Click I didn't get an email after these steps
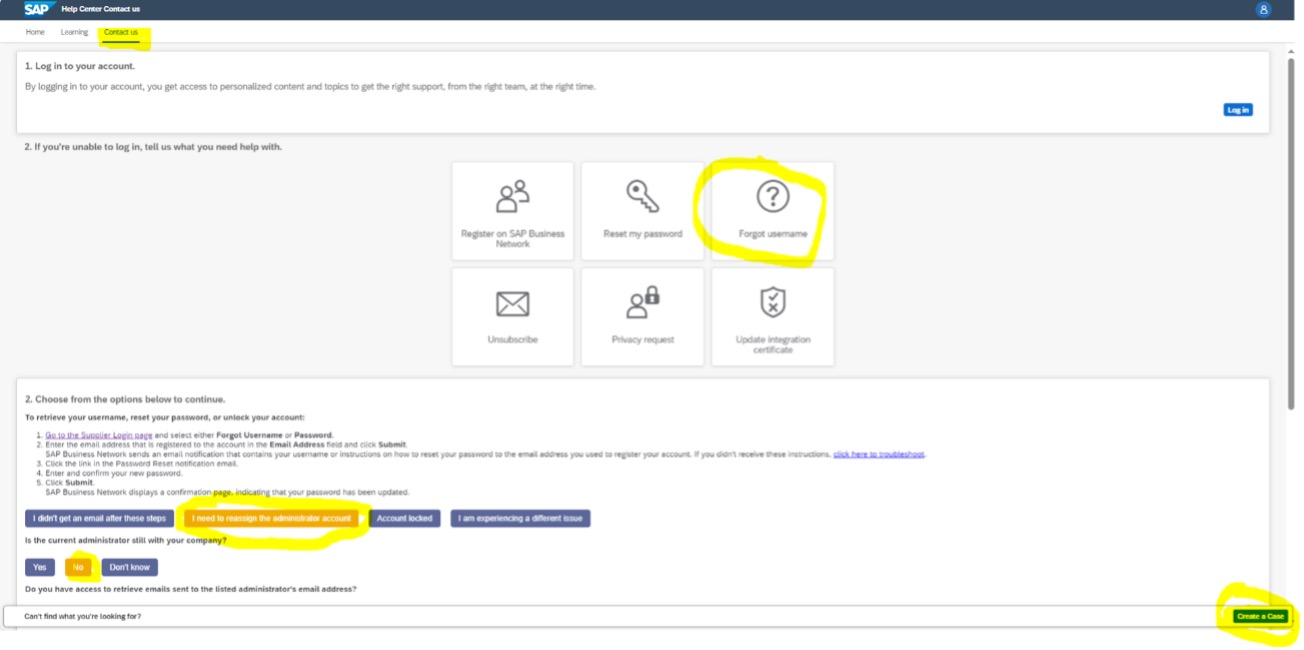1304x650 pixels. (x=99, y=518)
